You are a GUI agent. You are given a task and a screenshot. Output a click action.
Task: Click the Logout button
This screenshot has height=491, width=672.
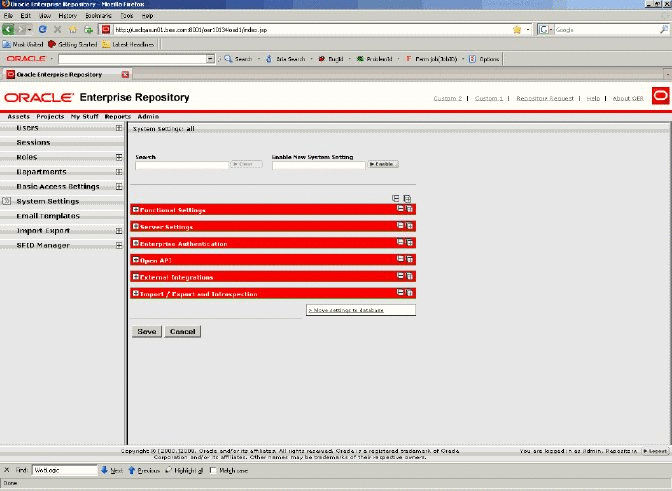tap(655, 451)
